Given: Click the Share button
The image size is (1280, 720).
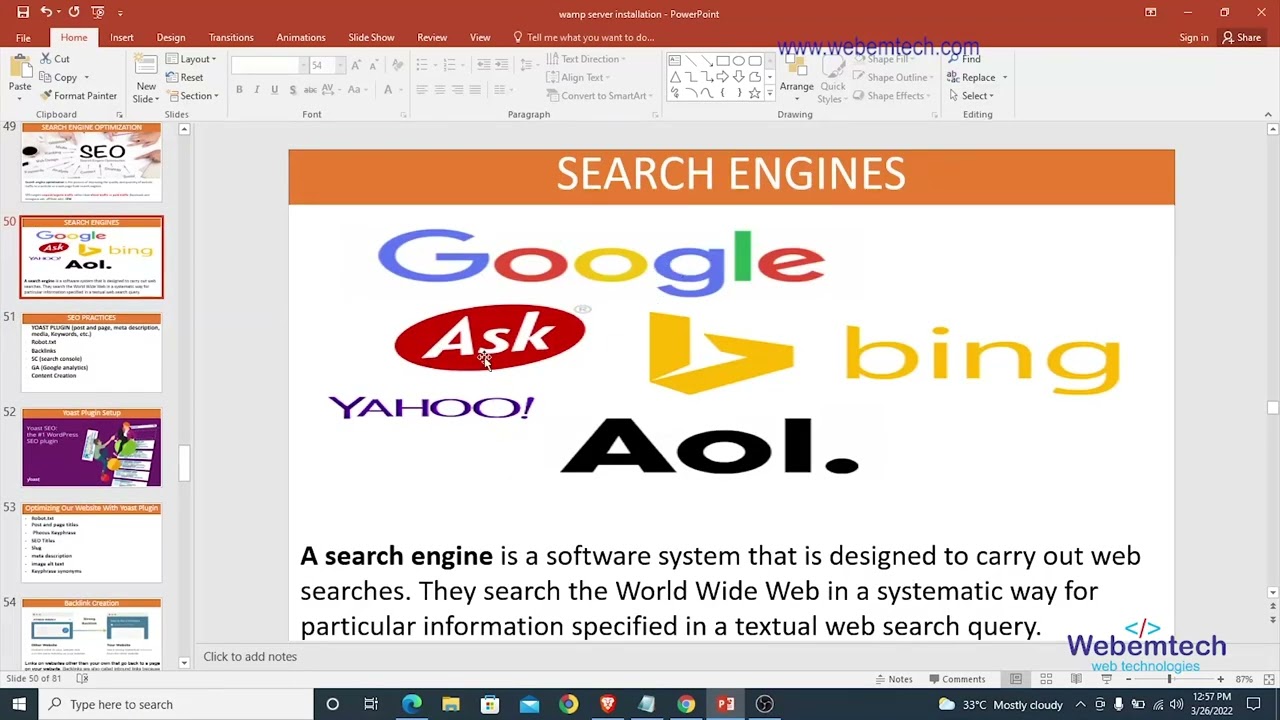Looking at the screenshot, I should pos(1241,38).
